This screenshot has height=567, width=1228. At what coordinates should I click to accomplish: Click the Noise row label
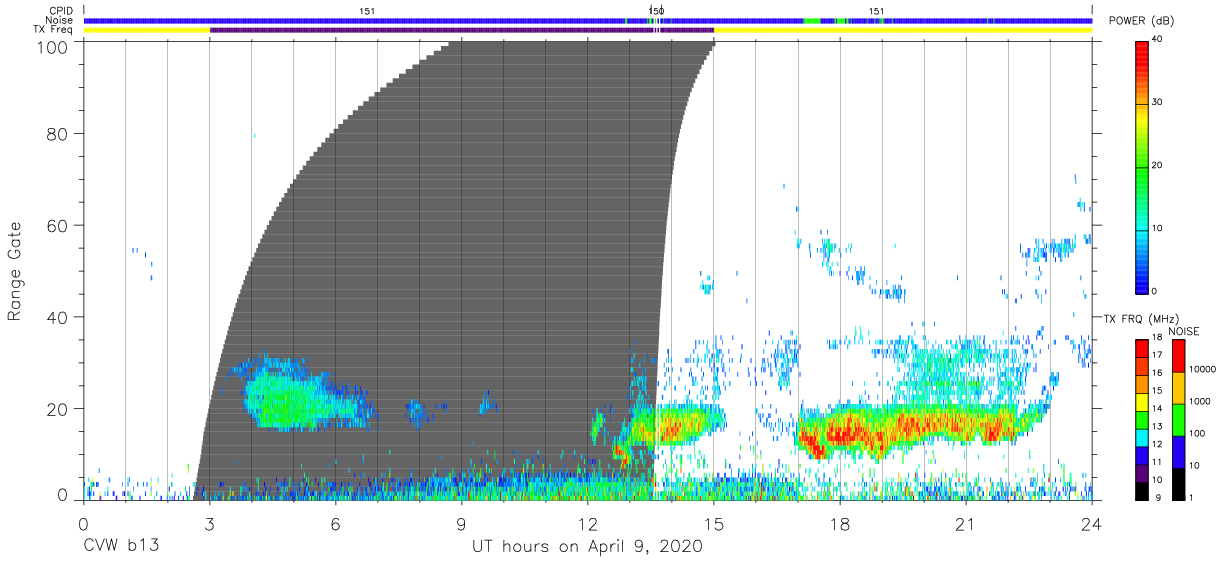(60, 20)
